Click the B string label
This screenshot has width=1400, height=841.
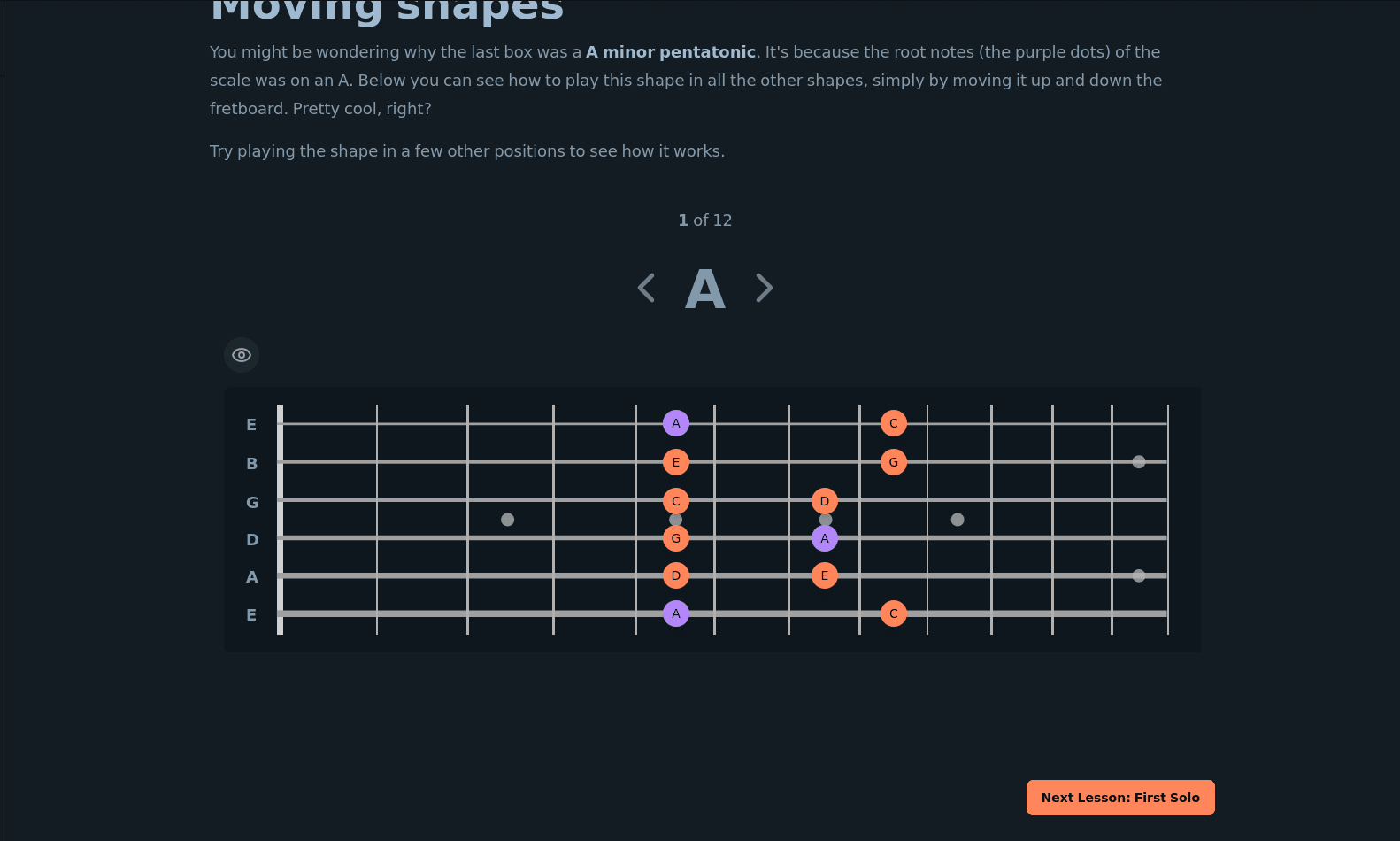(252, 464)
